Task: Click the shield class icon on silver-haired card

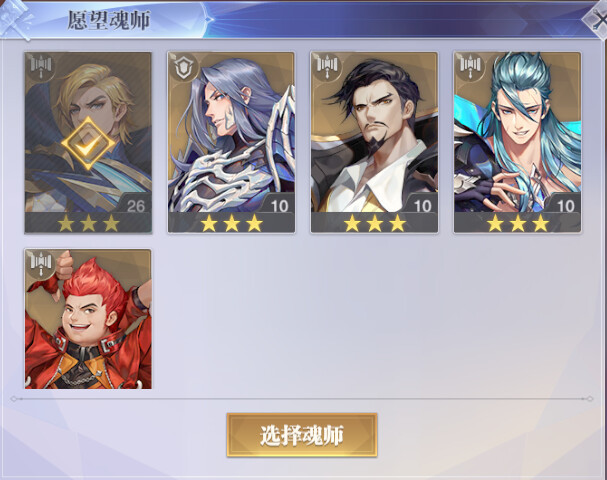Action: click(183, 67)
